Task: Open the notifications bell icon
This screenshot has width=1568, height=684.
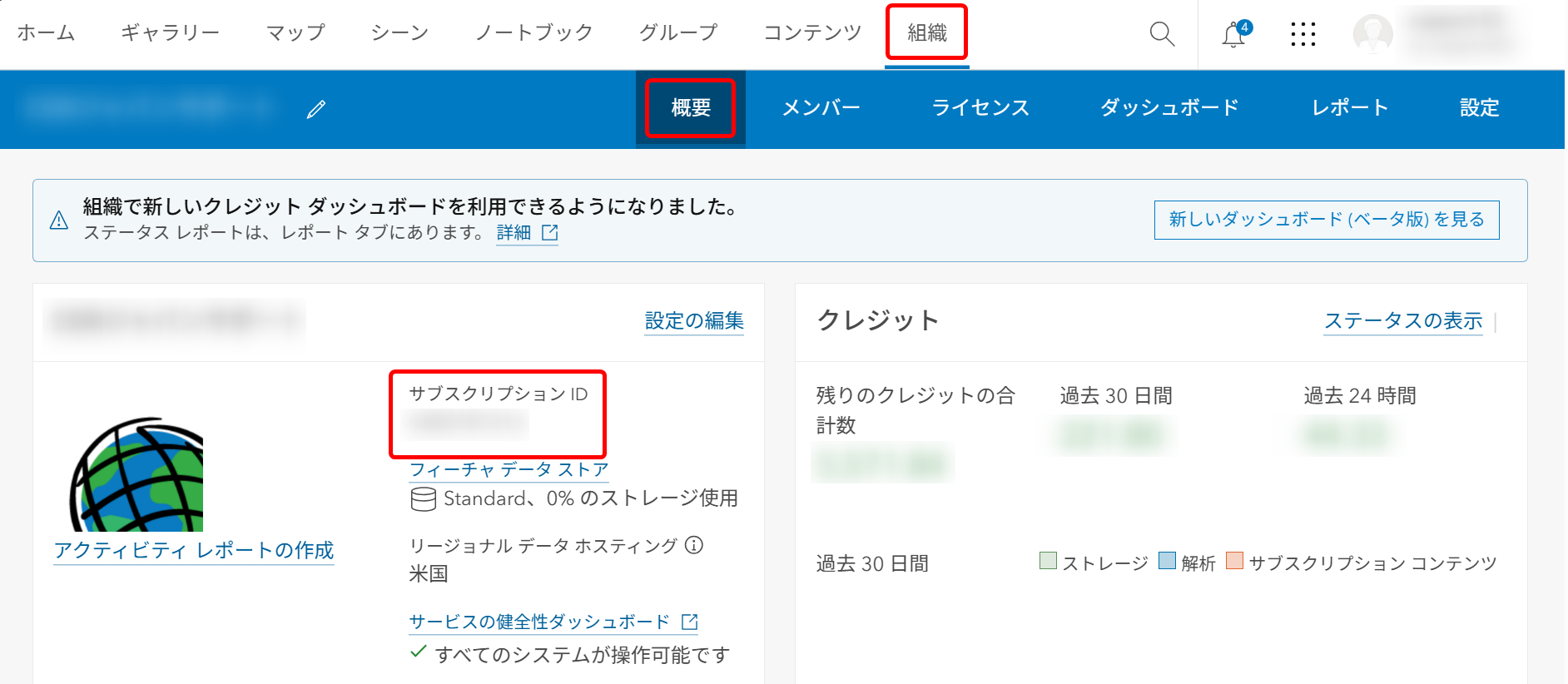Action: 1235,34
